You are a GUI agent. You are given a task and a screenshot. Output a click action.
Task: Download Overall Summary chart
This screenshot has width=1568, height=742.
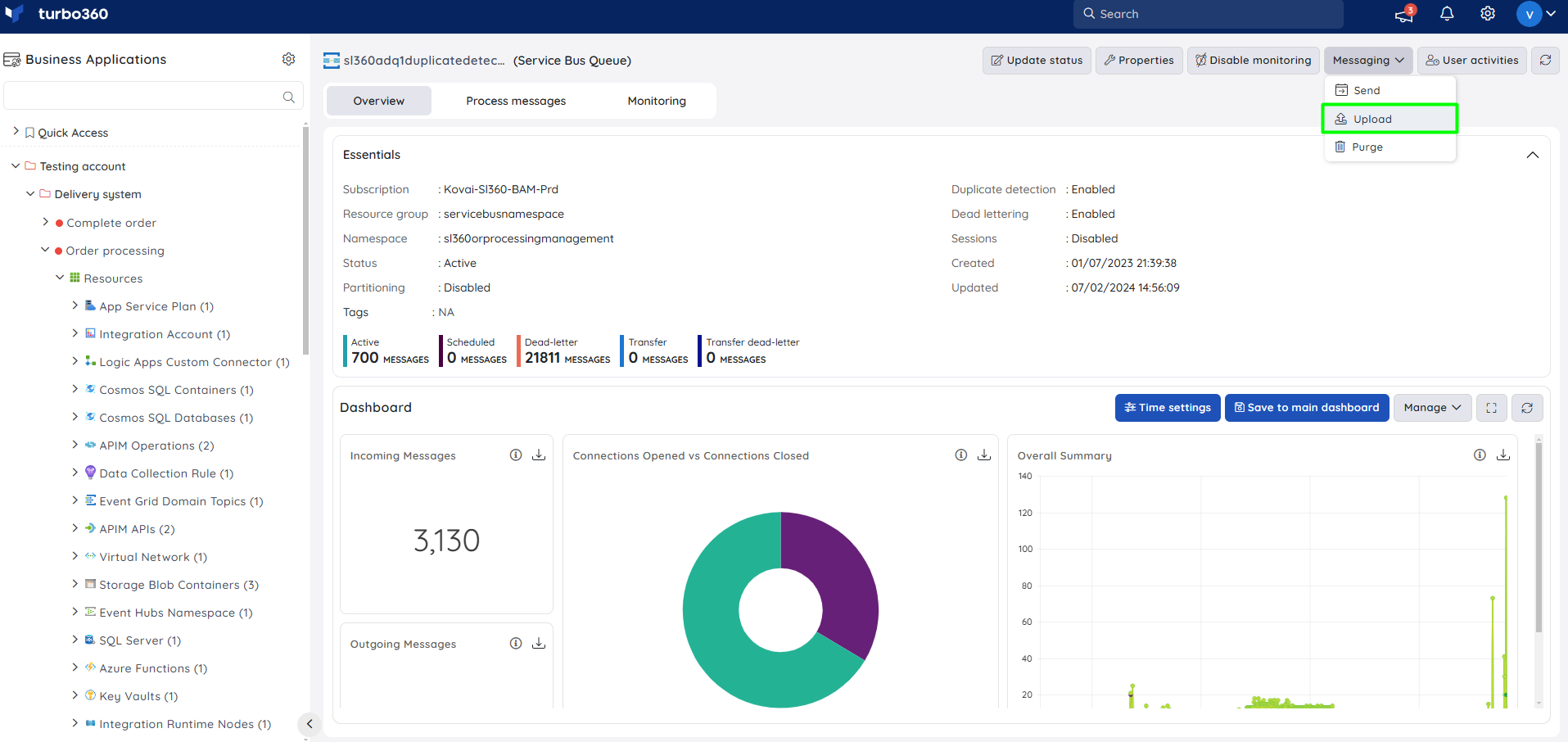[x=1503, y=455]
